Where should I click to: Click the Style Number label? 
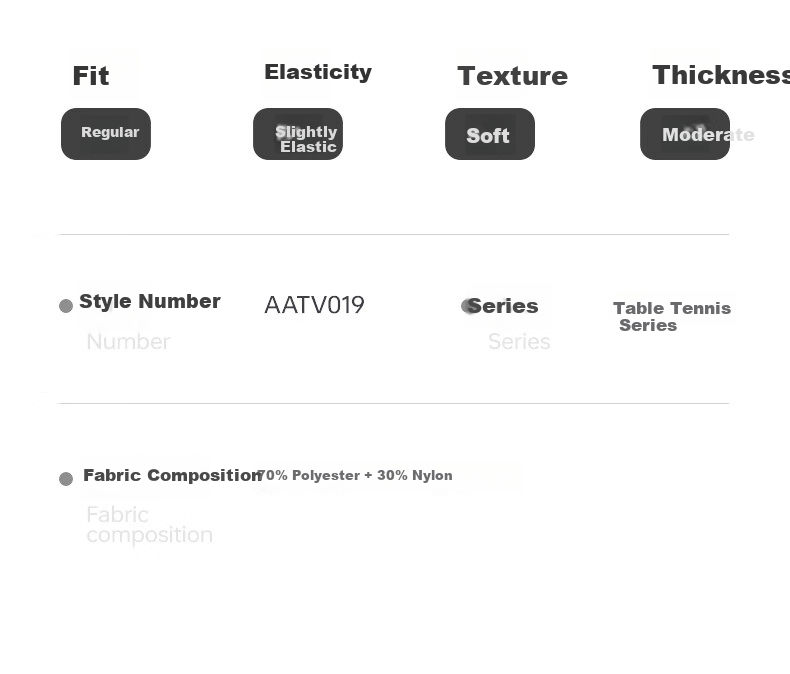pos(150,301)
